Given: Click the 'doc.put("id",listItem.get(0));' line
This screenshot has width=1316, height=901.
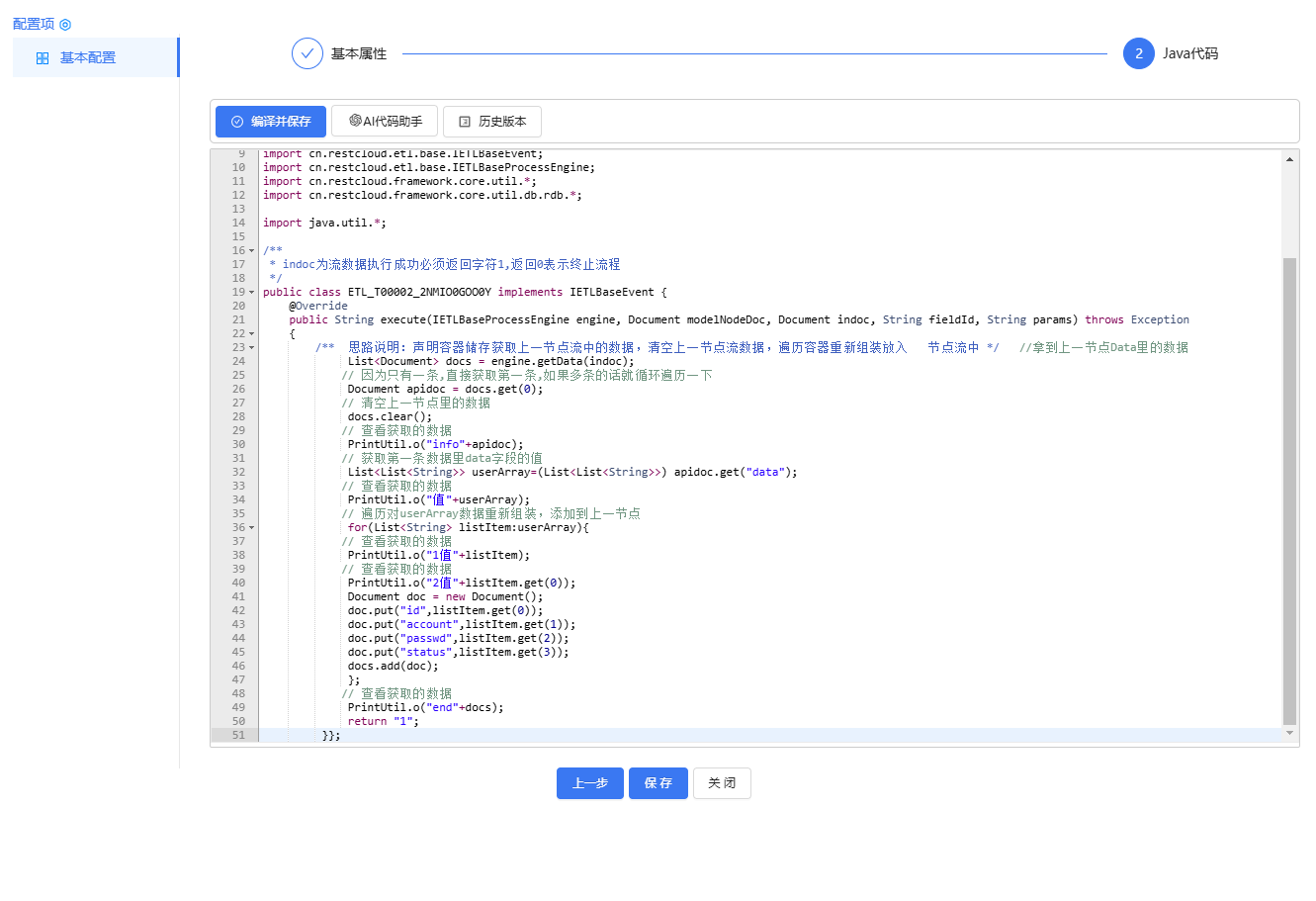Looking at the screenshot, I should click(x=445, y=610).
